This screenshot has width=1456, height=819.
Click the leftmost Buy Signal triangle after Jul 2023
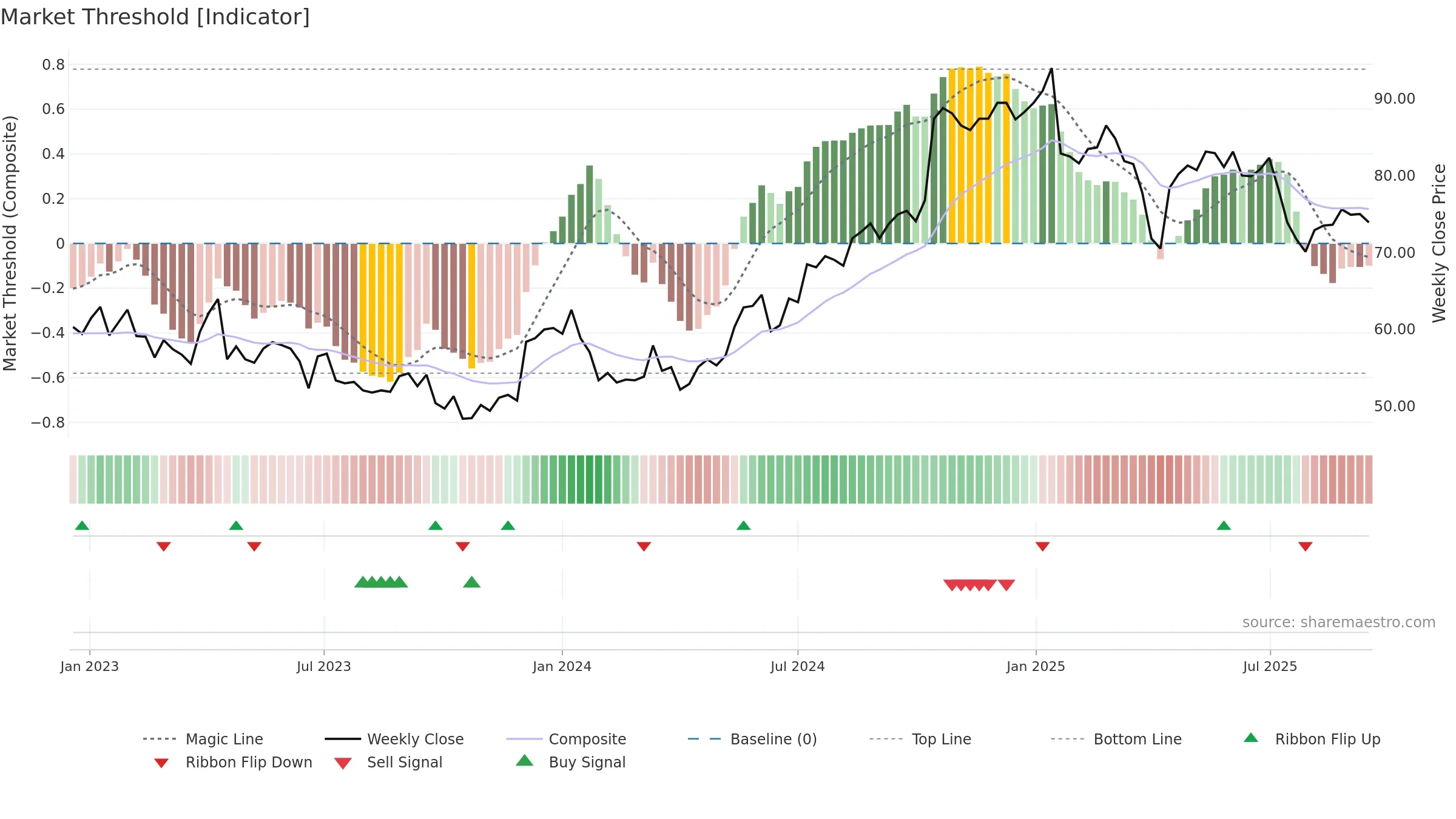click(363, 582)
